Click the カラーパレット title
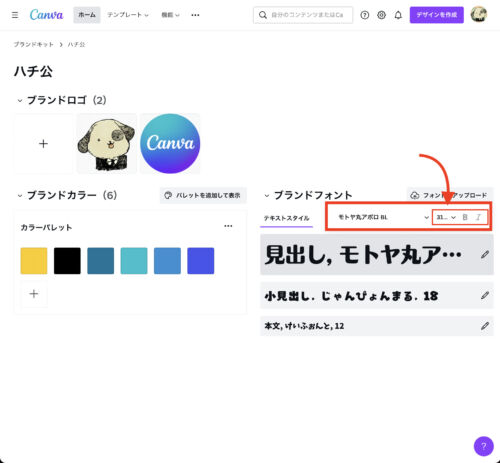Viewport: 500px width, 463px height. point(46,227)
